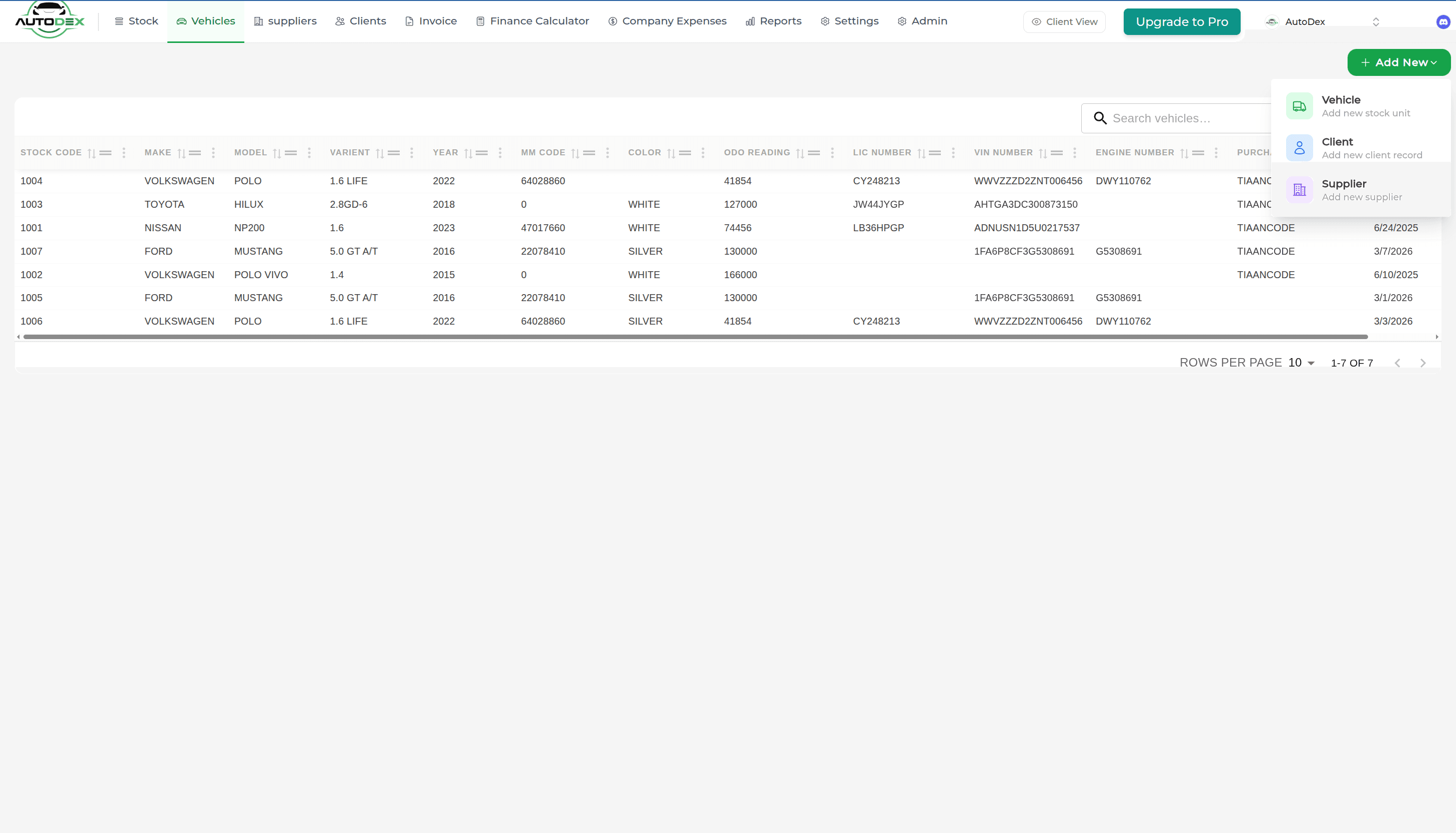Screen dimensions: 1456x833
Task: Expand the rows per page selector
Action: coord(1301,363)
